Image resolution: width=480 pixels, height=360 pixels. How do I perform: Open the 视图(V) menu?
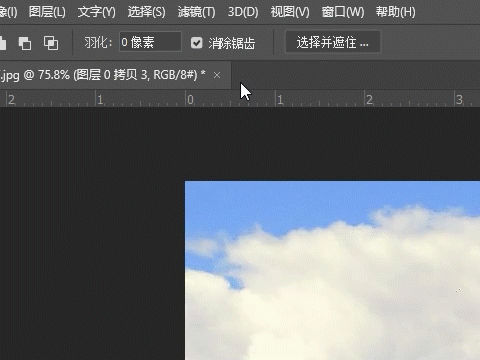(x=290, y=12)
